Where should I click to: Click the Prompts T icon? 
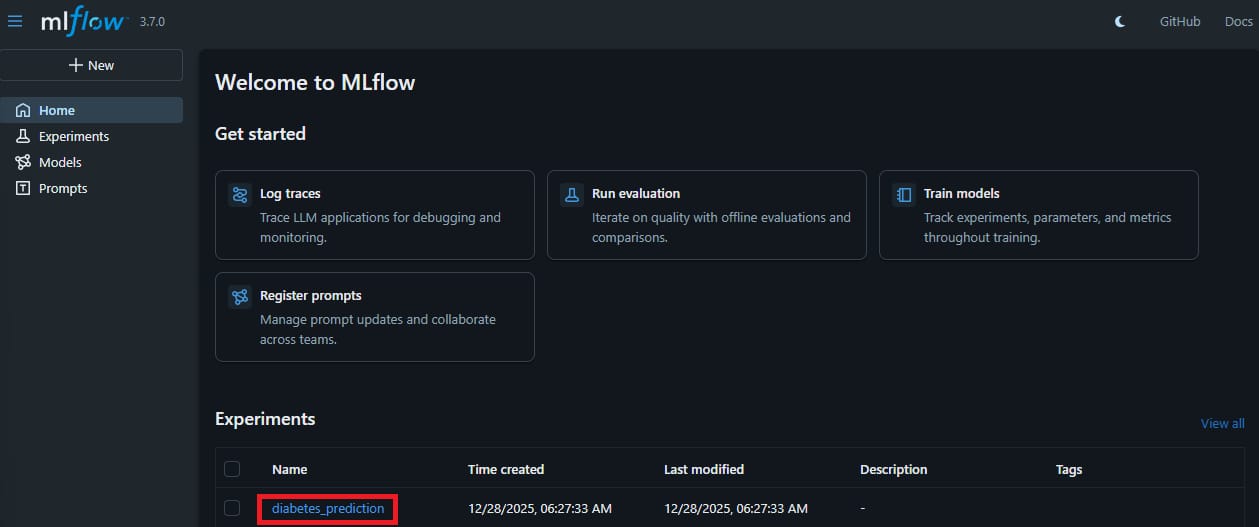(23, 188)
